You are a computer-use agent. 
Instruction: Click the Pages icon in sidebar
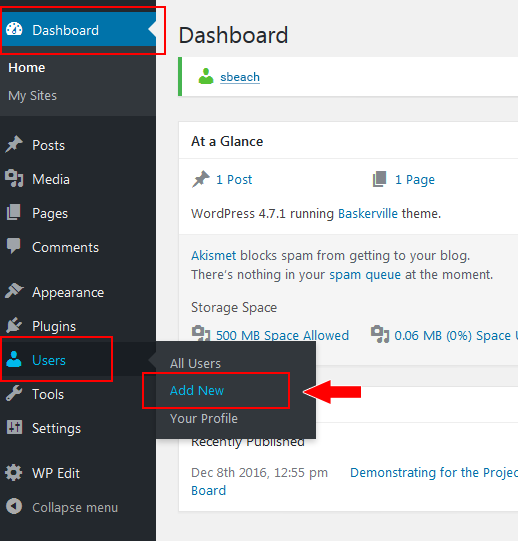13,212
